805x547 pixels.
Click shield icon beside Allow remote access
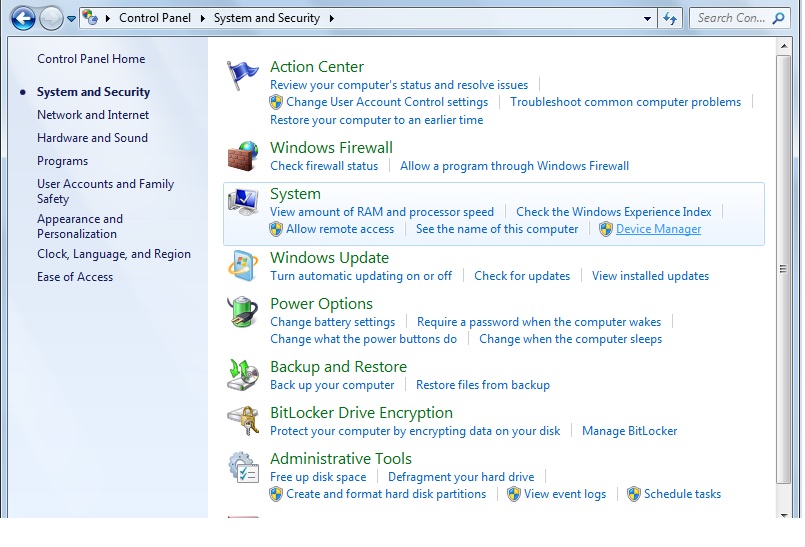(276, 229)
